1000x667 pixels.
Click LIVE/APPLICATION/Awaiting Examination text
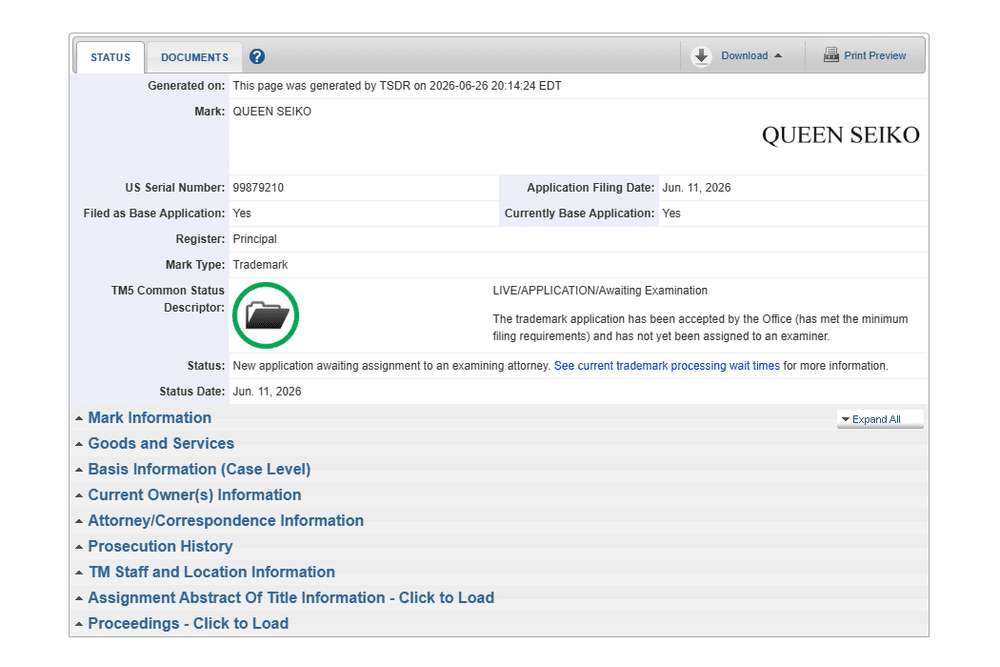coord(600,291)
